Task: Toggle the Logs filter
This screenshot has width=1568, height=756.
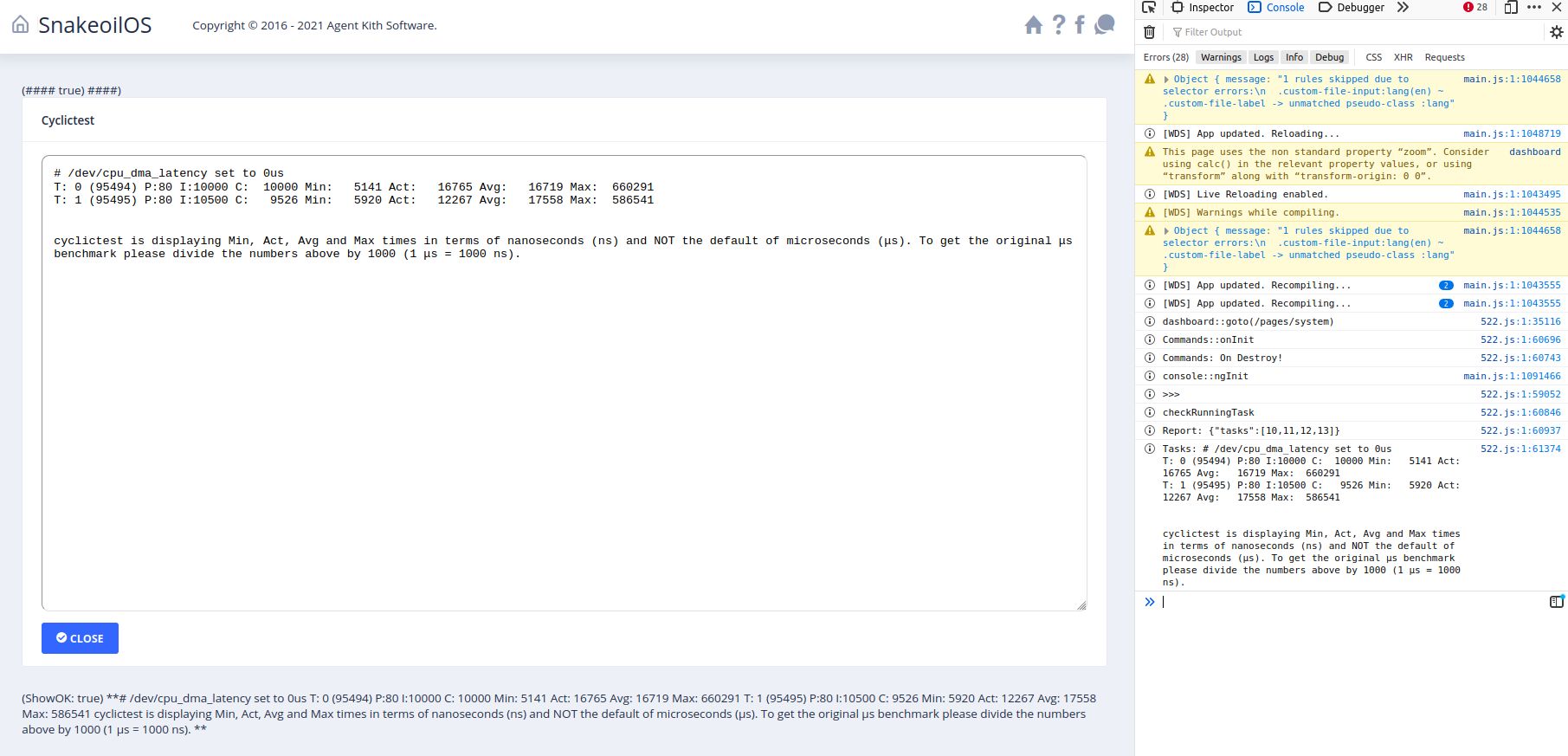Action: (1263, 57)
